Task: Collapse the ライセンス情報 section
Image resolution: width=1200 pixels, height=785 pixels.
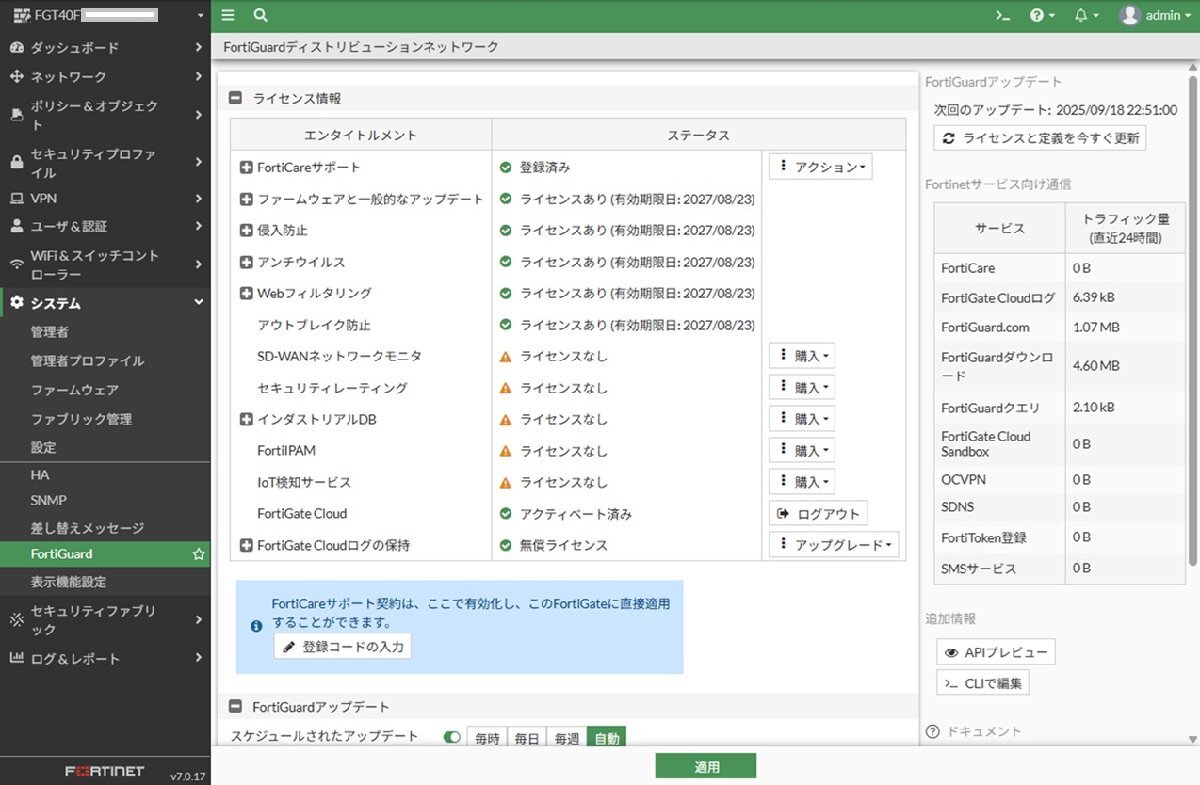Action: (x=236, y=98)
